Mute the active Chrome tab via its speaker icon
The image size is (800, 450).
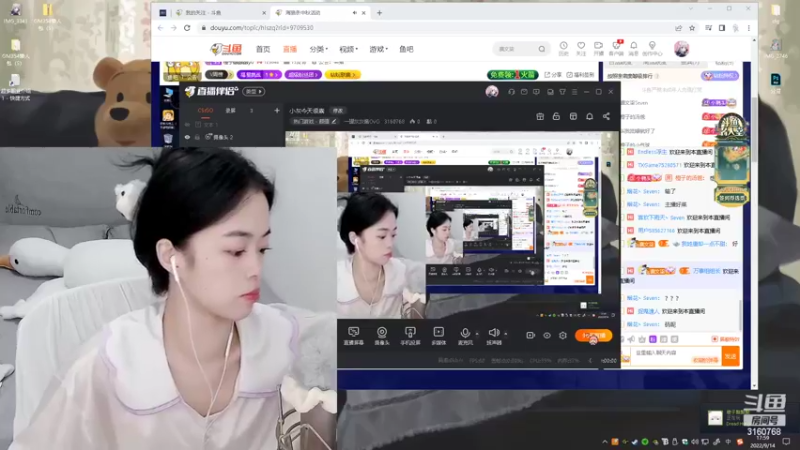(354, 13)
